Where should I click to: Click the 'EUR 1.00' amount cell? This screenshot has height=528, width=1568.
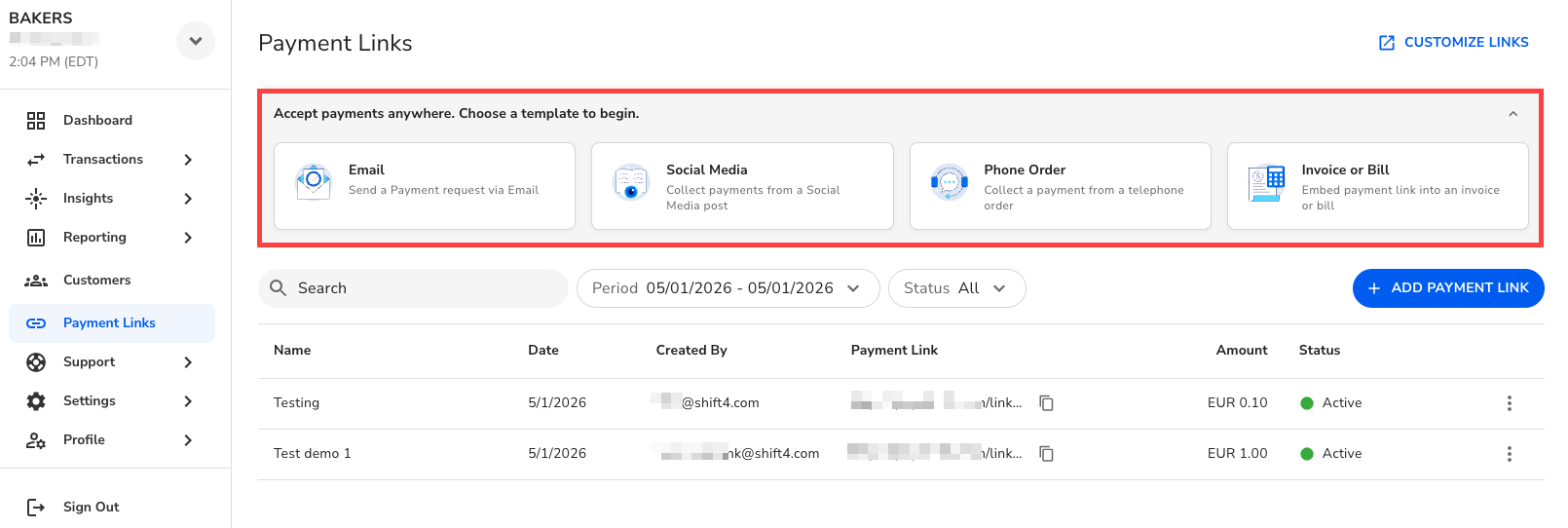(x=1237, y=454)
